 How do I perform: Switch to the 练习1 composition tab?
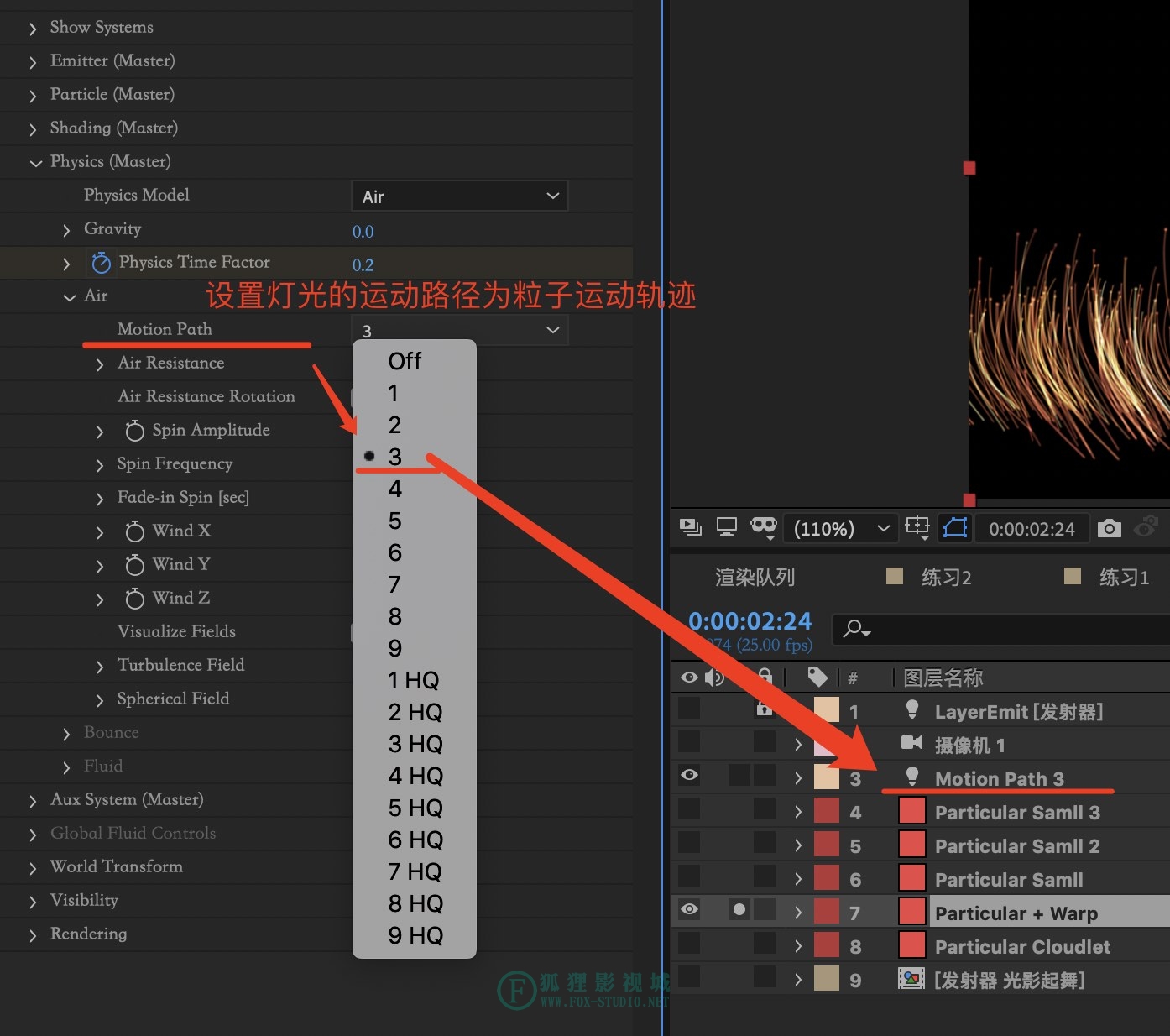[x=1124, y=577]
